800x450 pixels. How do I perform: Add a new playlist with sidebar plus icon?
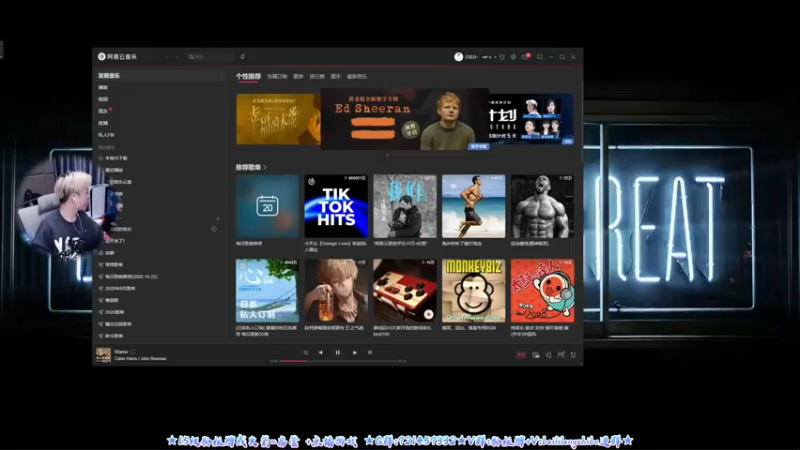tap(218, 218)
